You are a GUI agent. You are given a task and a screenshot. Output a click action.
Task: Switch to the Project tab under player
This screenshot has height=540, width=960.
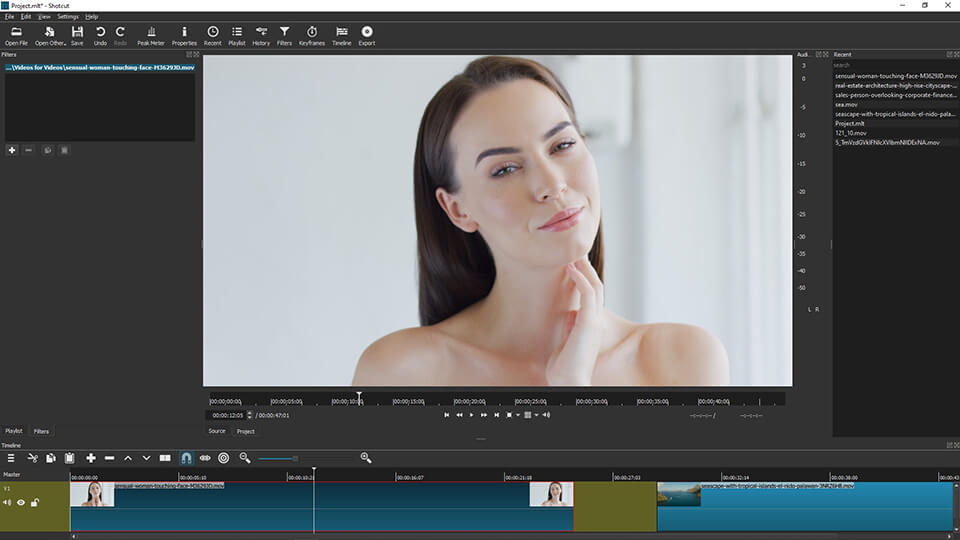(x=245, y=431)
